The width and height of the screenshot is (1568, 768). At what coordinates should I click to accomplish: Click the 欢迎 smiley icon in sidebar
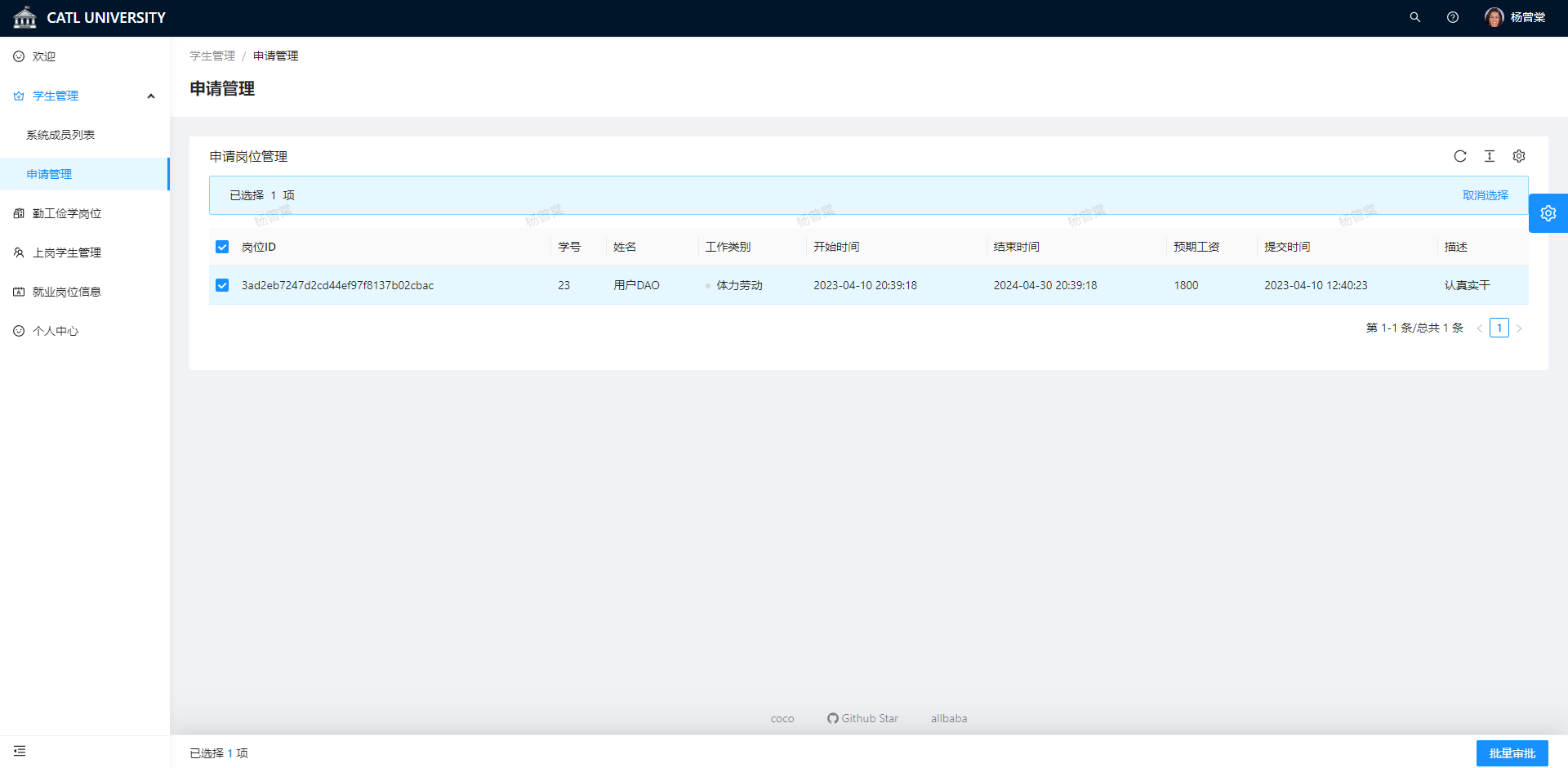point(19,56)
